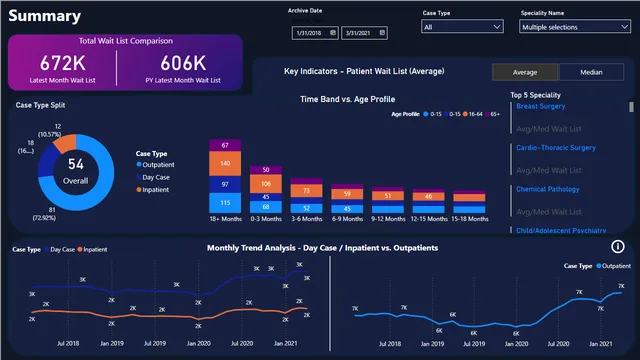
Task: Click the Inpatient legend marker in donut legend
Action: pos(139,190)
